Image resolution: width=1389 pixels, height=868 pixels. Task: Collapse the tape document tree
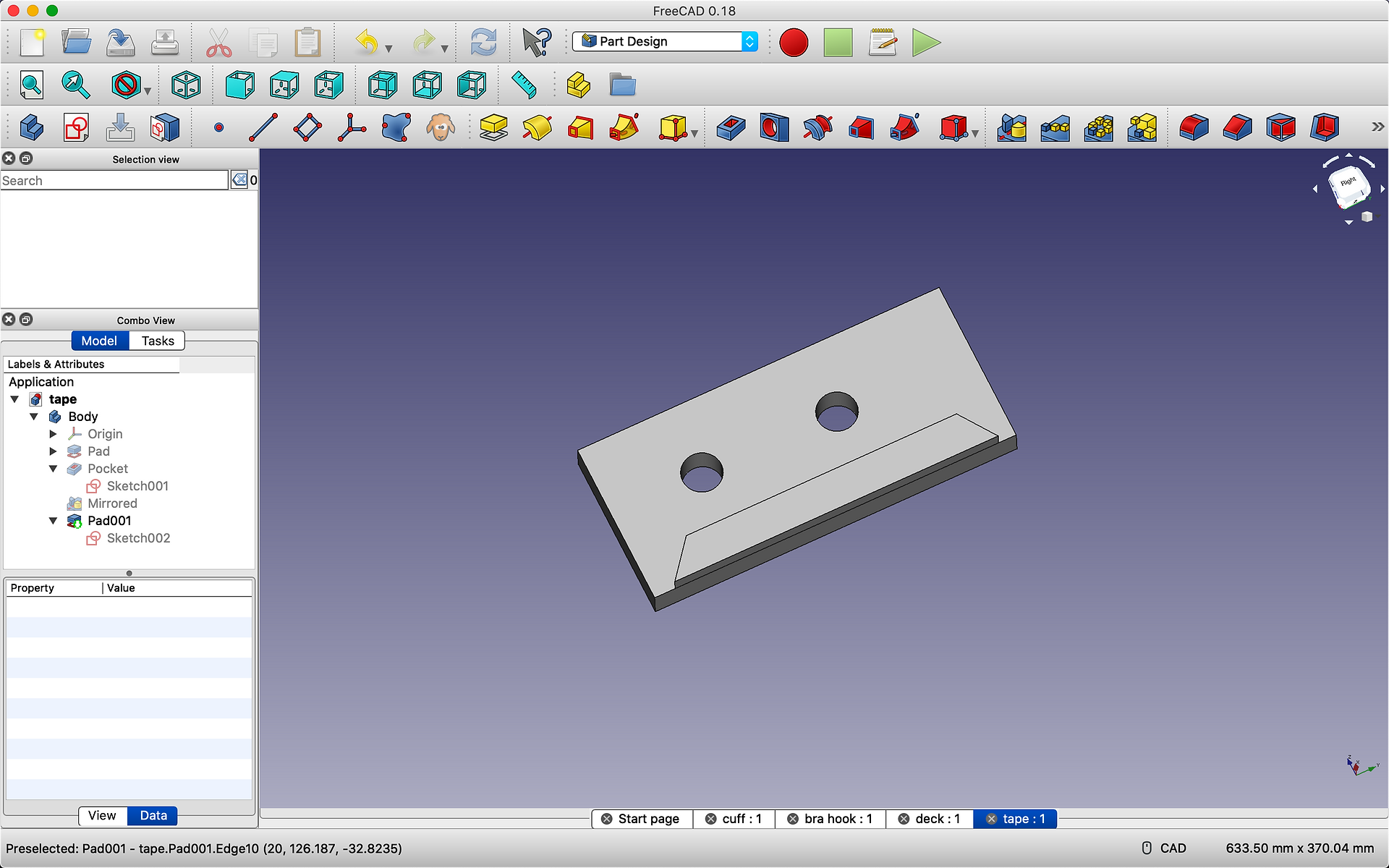[14, 399]
